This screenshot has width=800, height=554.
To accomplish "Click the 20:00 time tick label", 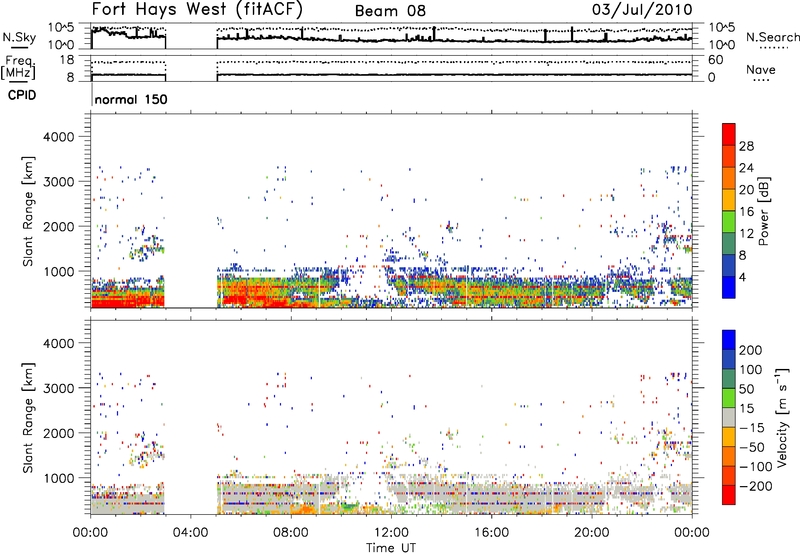I will (x=592, y=533).
